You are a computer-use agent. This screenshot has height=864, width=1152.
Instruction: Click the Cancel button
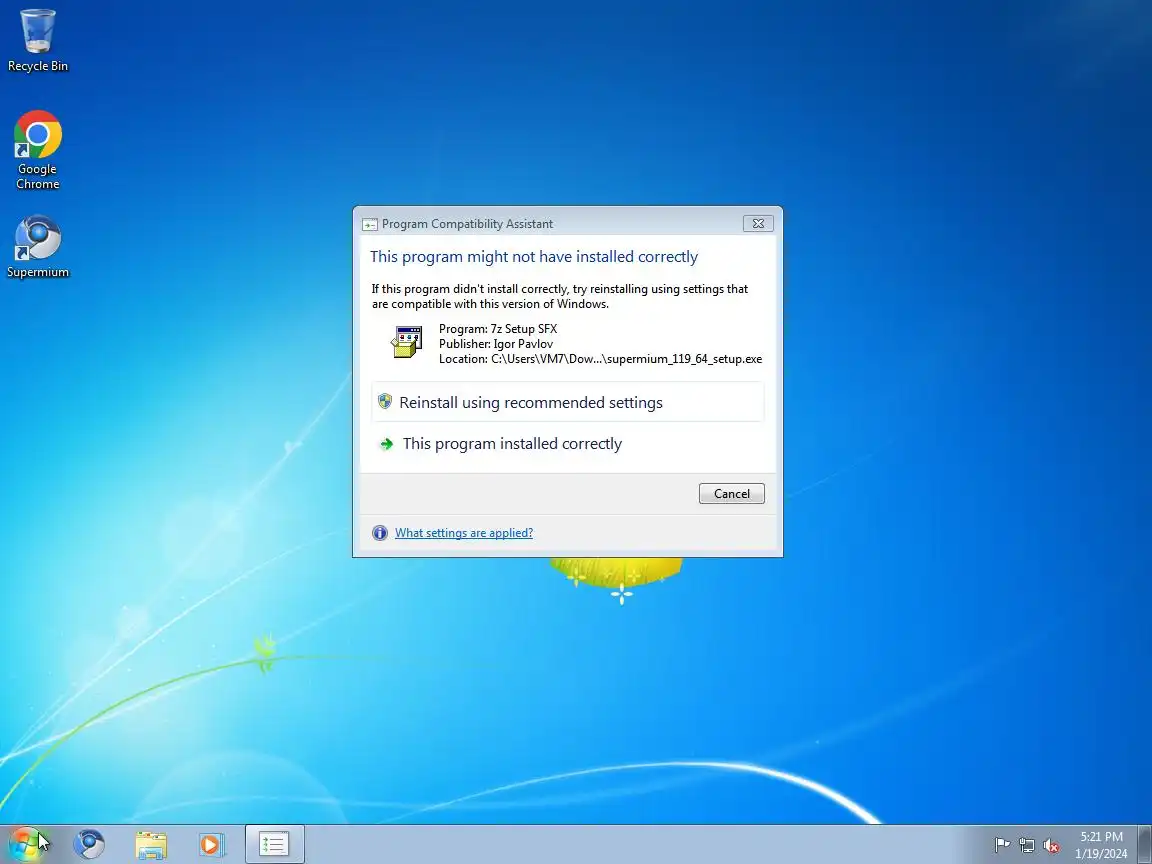(731, 494)
